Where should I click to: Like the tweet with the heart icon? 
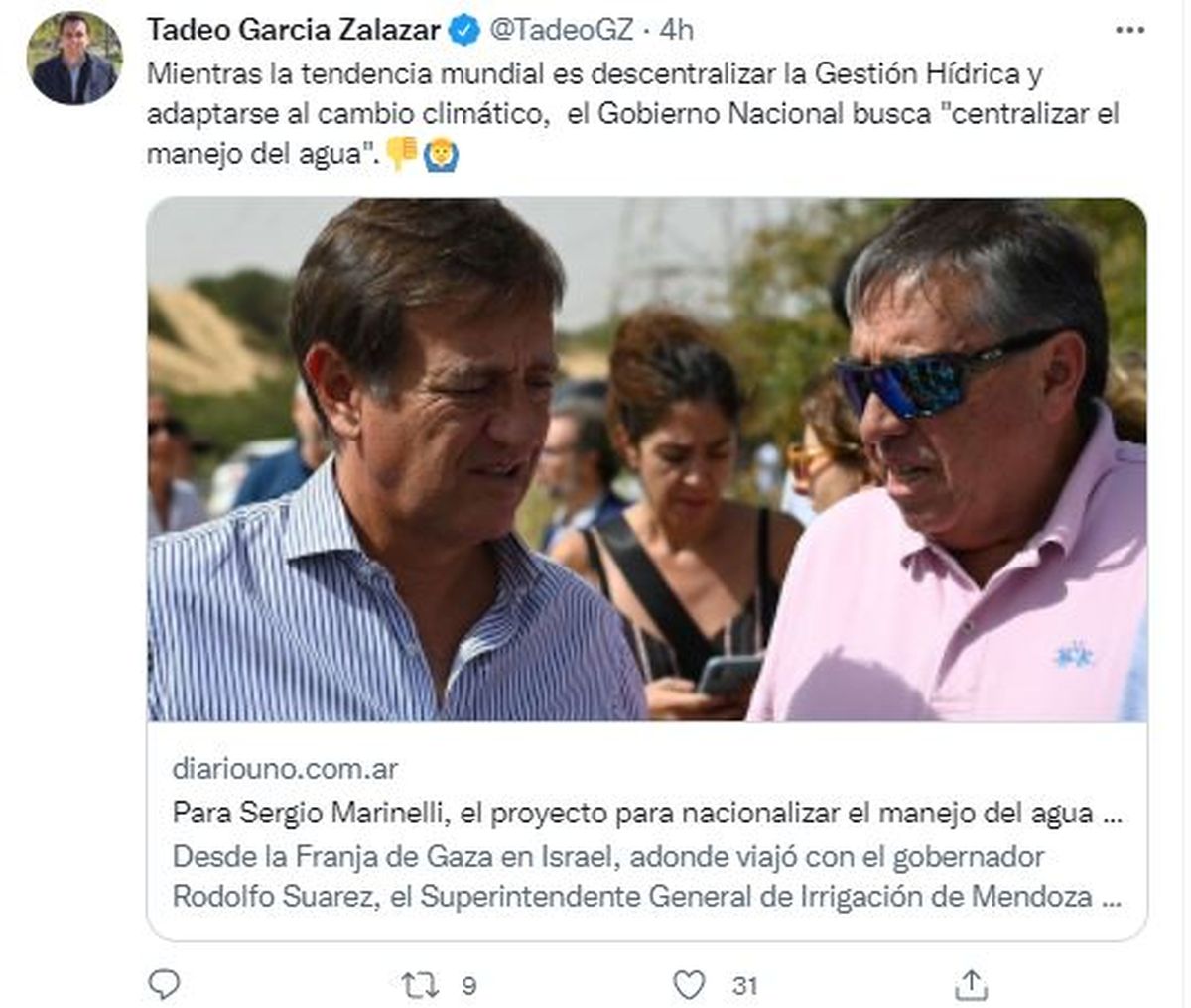(689, 985)
